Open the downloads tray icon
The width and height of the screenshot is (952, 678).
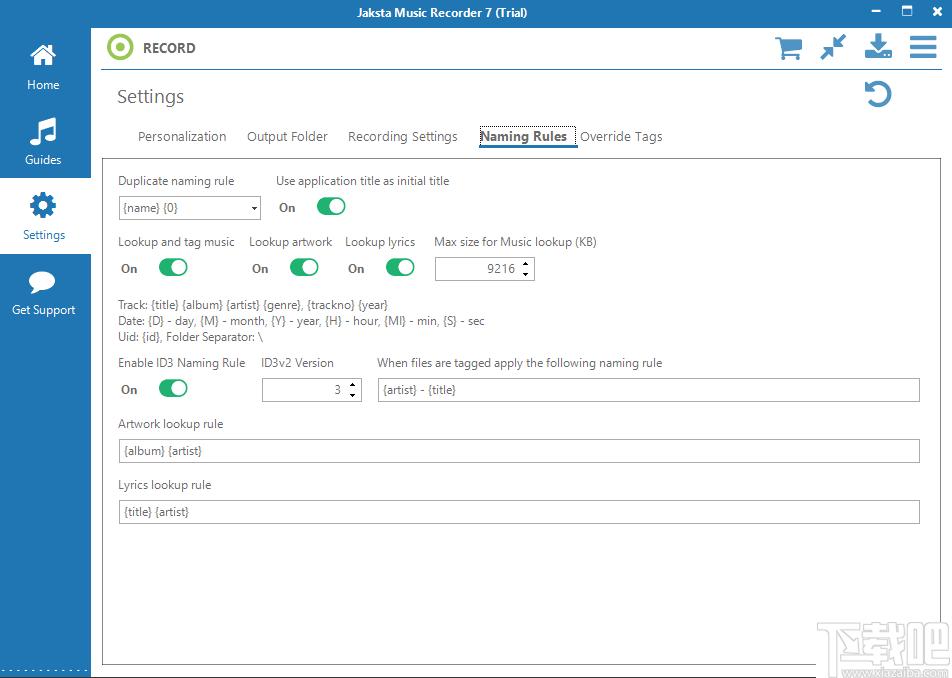(878, 47)
